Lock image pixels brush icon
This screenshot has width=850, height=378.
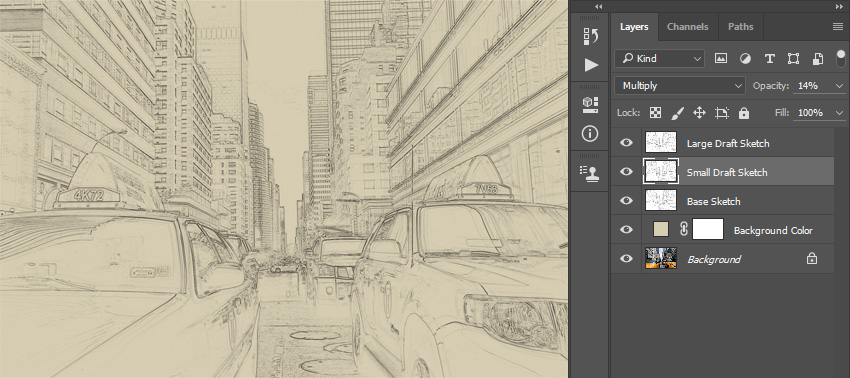678,113
